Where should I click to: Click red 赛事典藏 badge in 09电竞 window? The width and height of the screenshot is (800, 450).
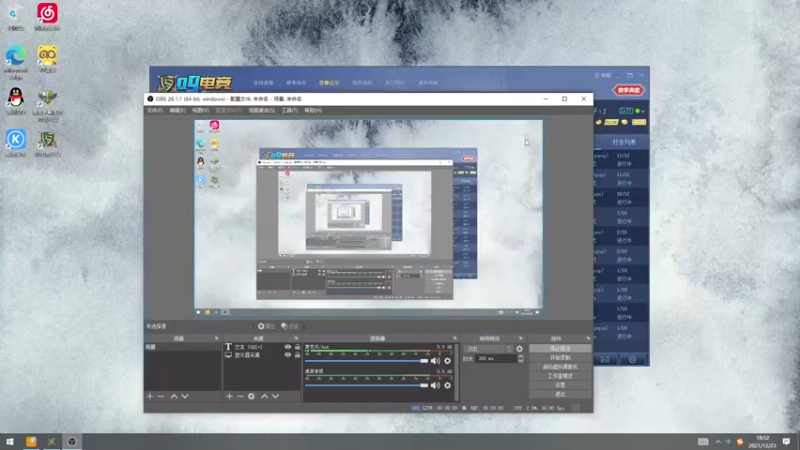pyautogui.click(x=628, y=90)
